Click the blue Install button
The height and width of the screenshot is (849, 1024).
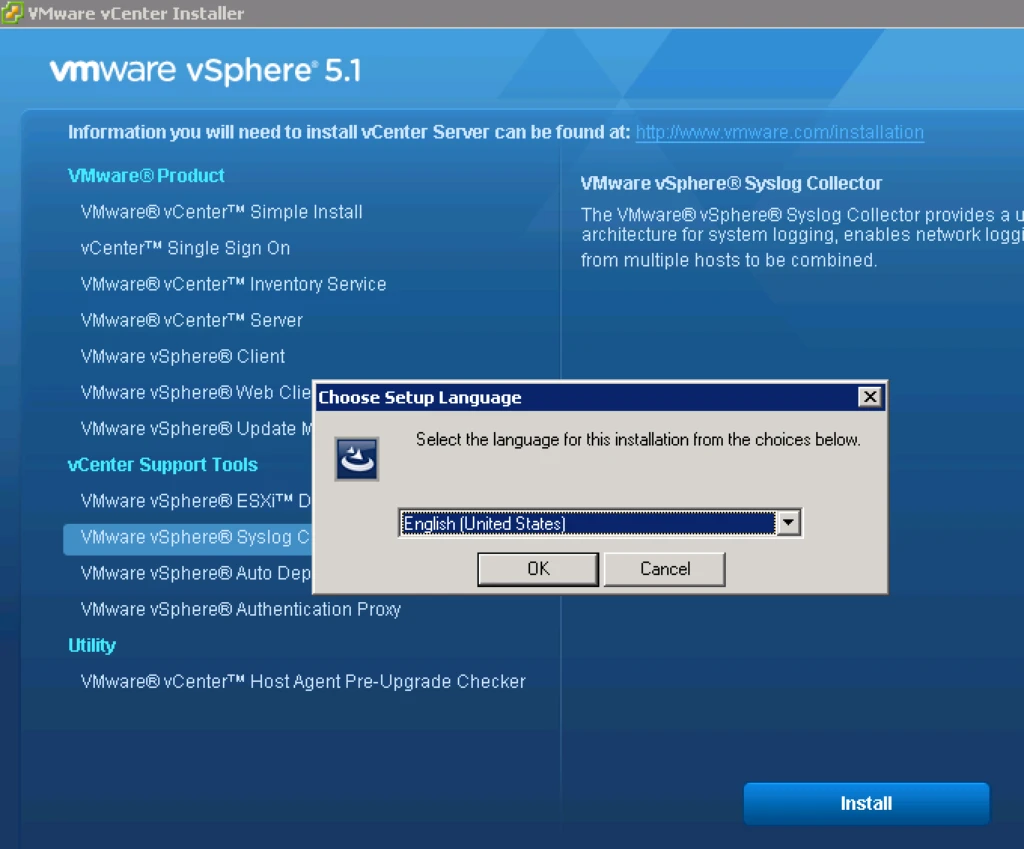[866, 803]
